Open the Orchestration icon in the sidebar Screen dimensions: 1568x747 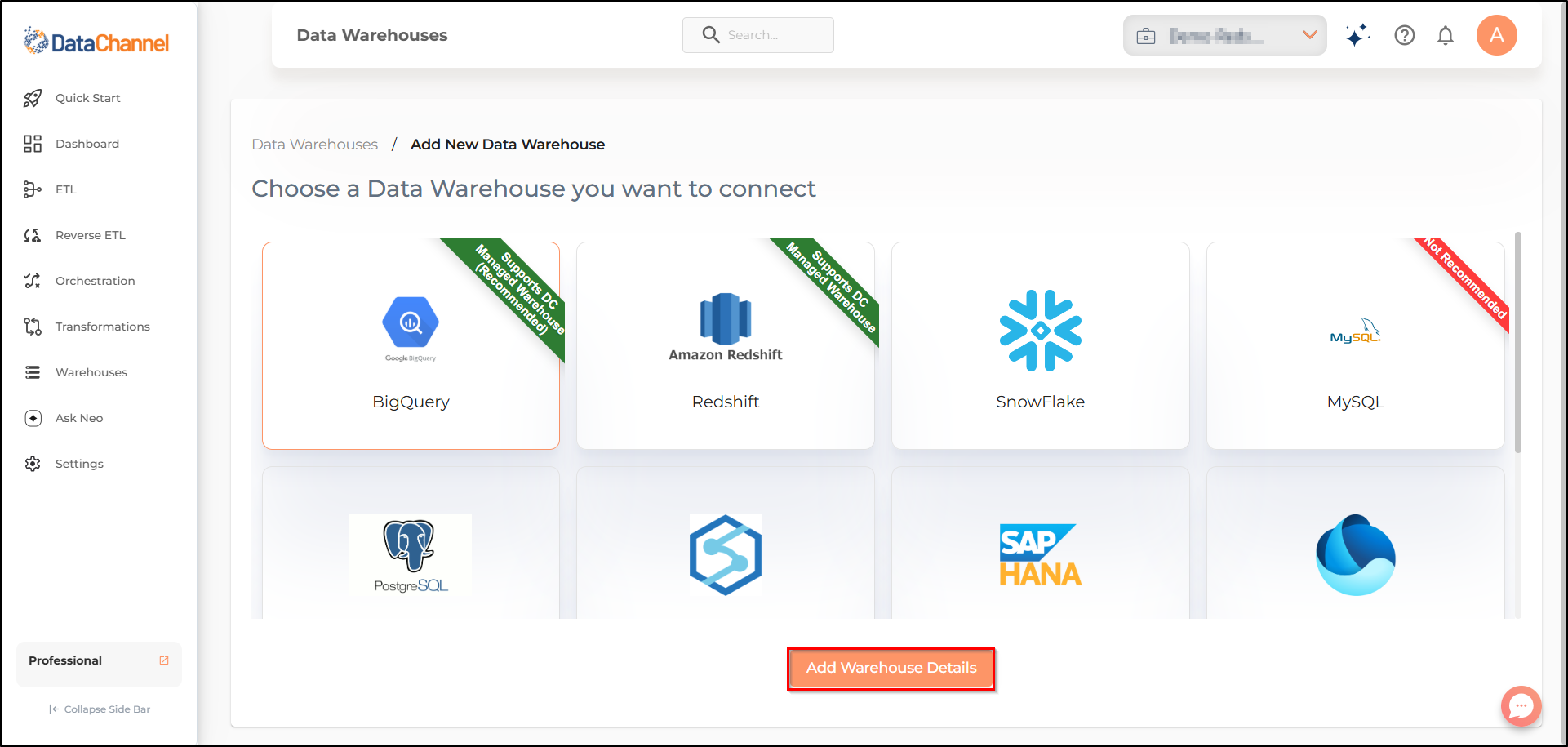(x=33, y=281)
